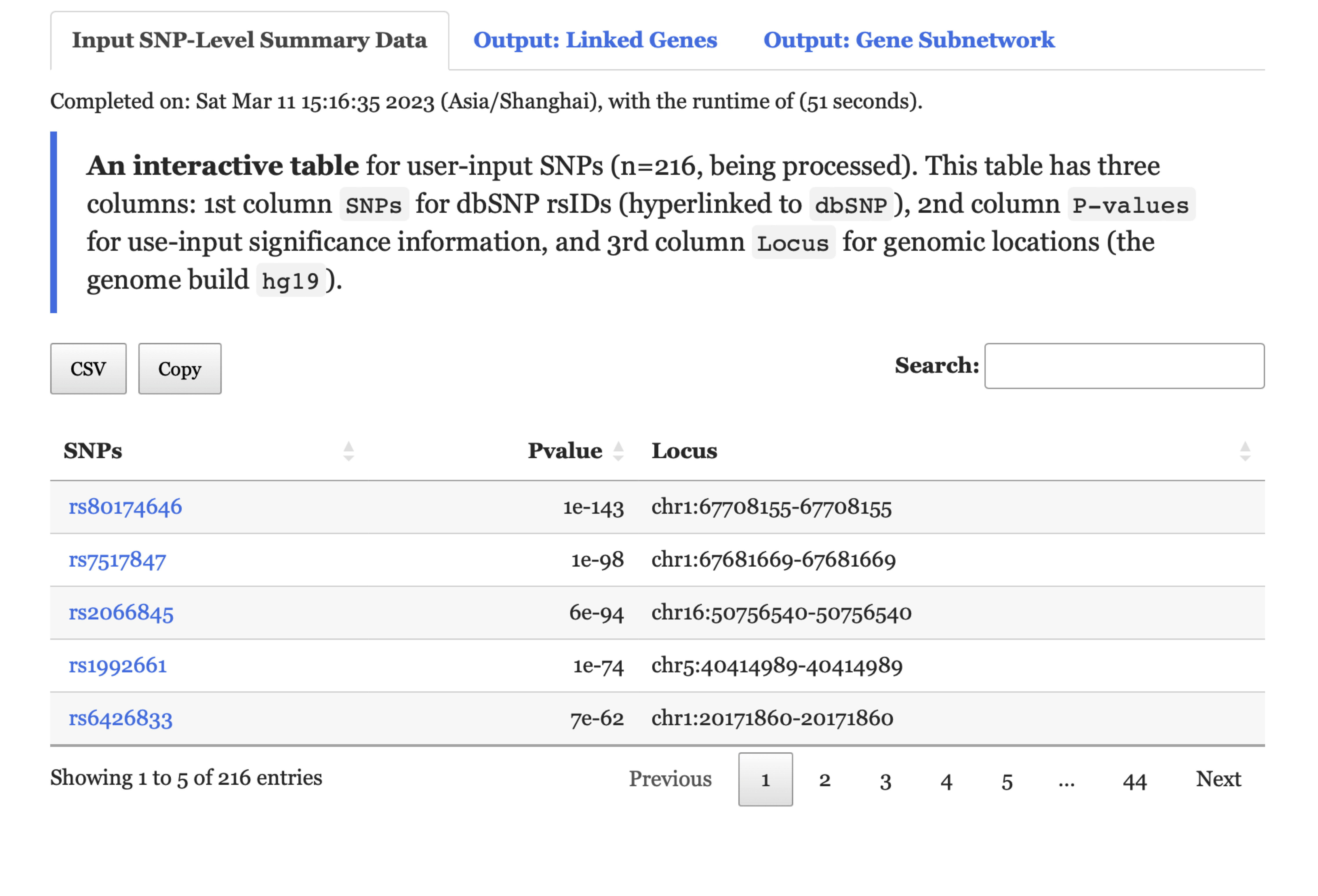
Task: Download table with CSV button
Action: point(88,369)
